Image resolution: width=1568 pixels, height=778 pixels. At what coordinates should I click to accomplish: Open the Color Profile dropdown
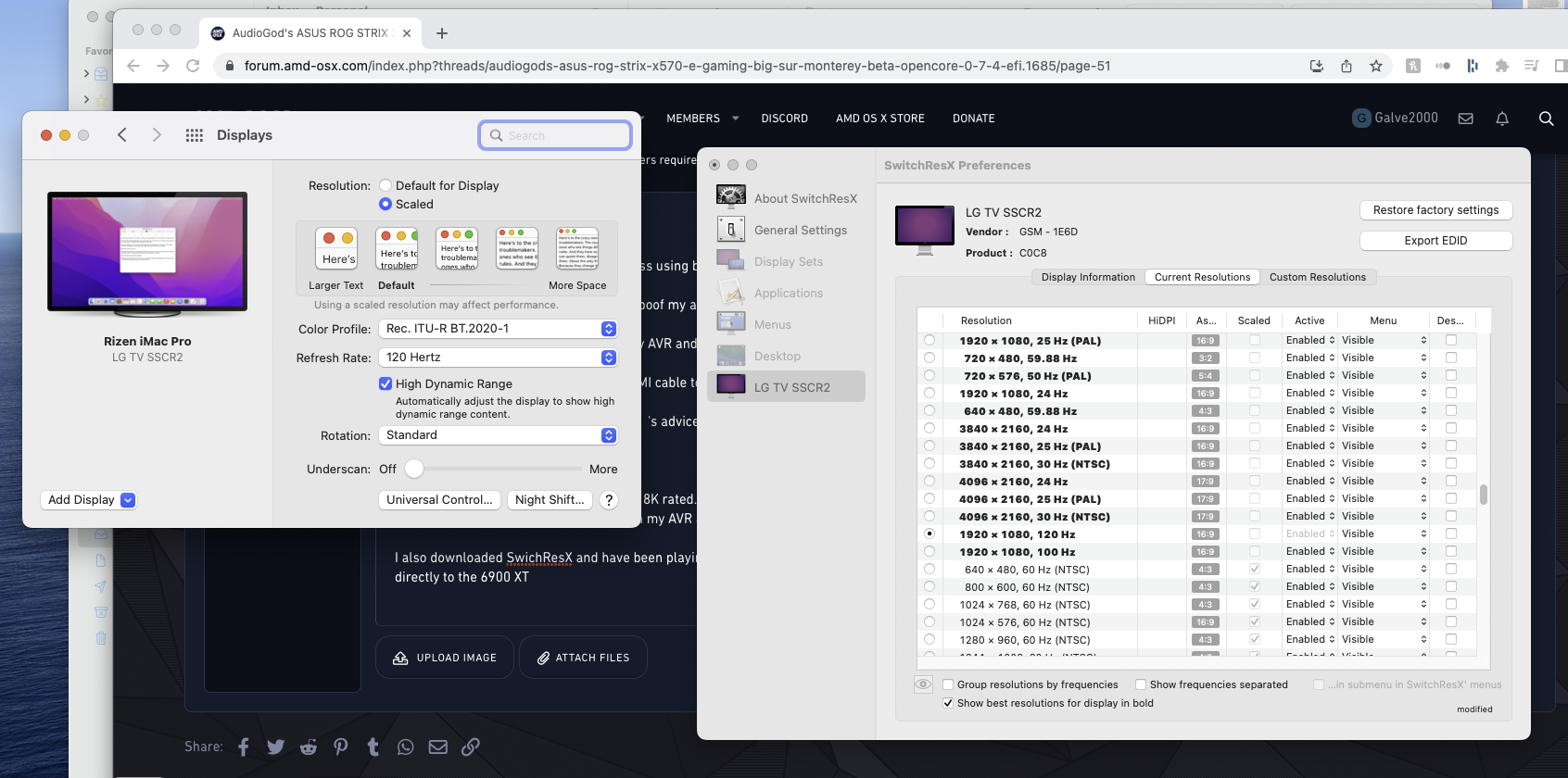(x=499, y=329)
